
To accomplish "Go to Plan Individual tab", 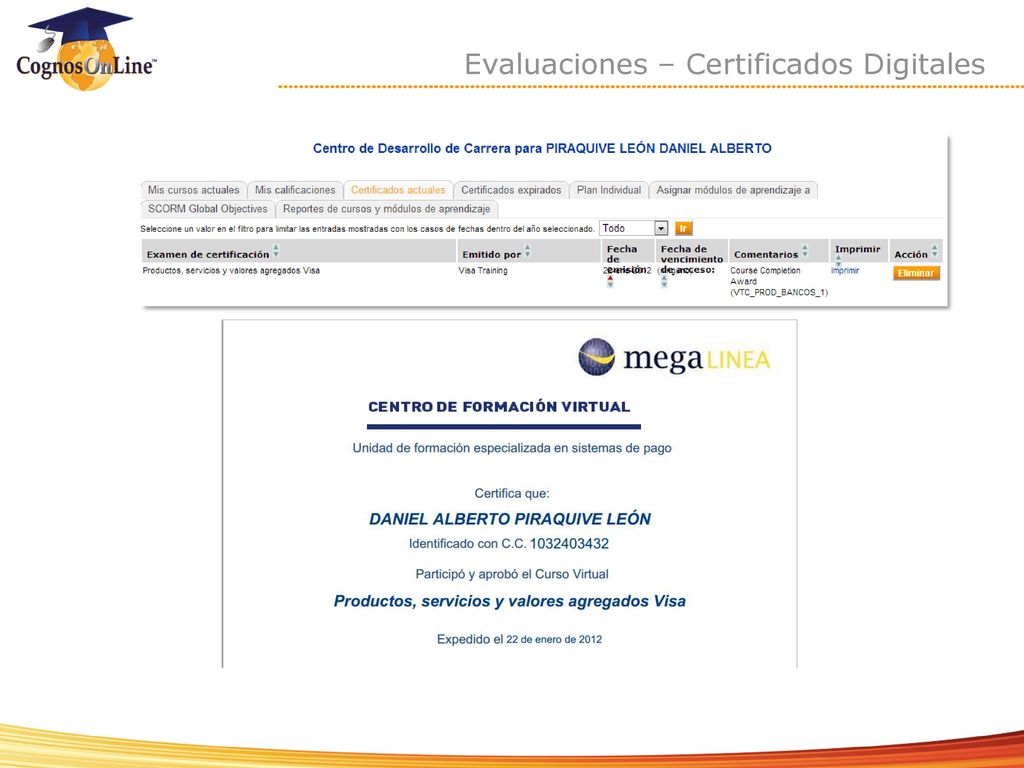I will point(609,190).
